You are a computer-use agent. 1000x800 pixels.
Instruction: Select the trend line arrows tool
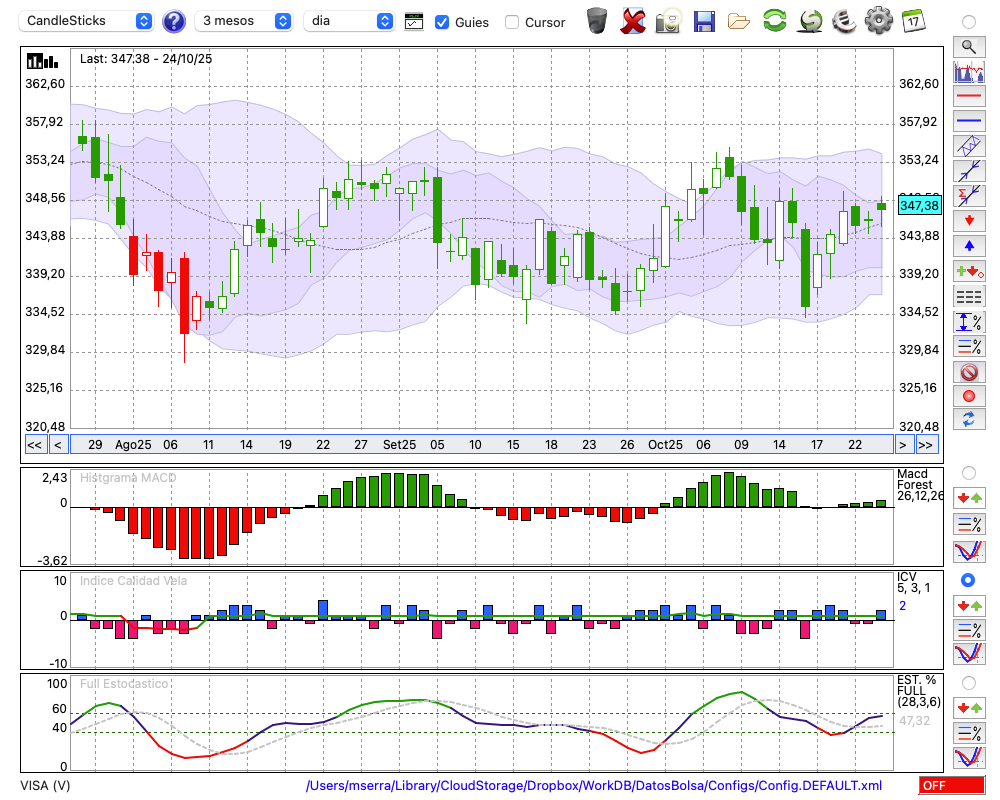[x=969, y=171]
